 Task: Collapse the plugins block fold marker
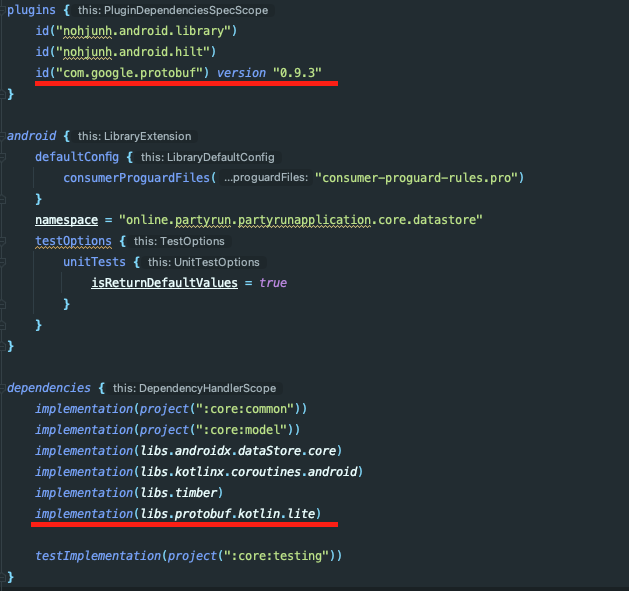coord(2,10)
